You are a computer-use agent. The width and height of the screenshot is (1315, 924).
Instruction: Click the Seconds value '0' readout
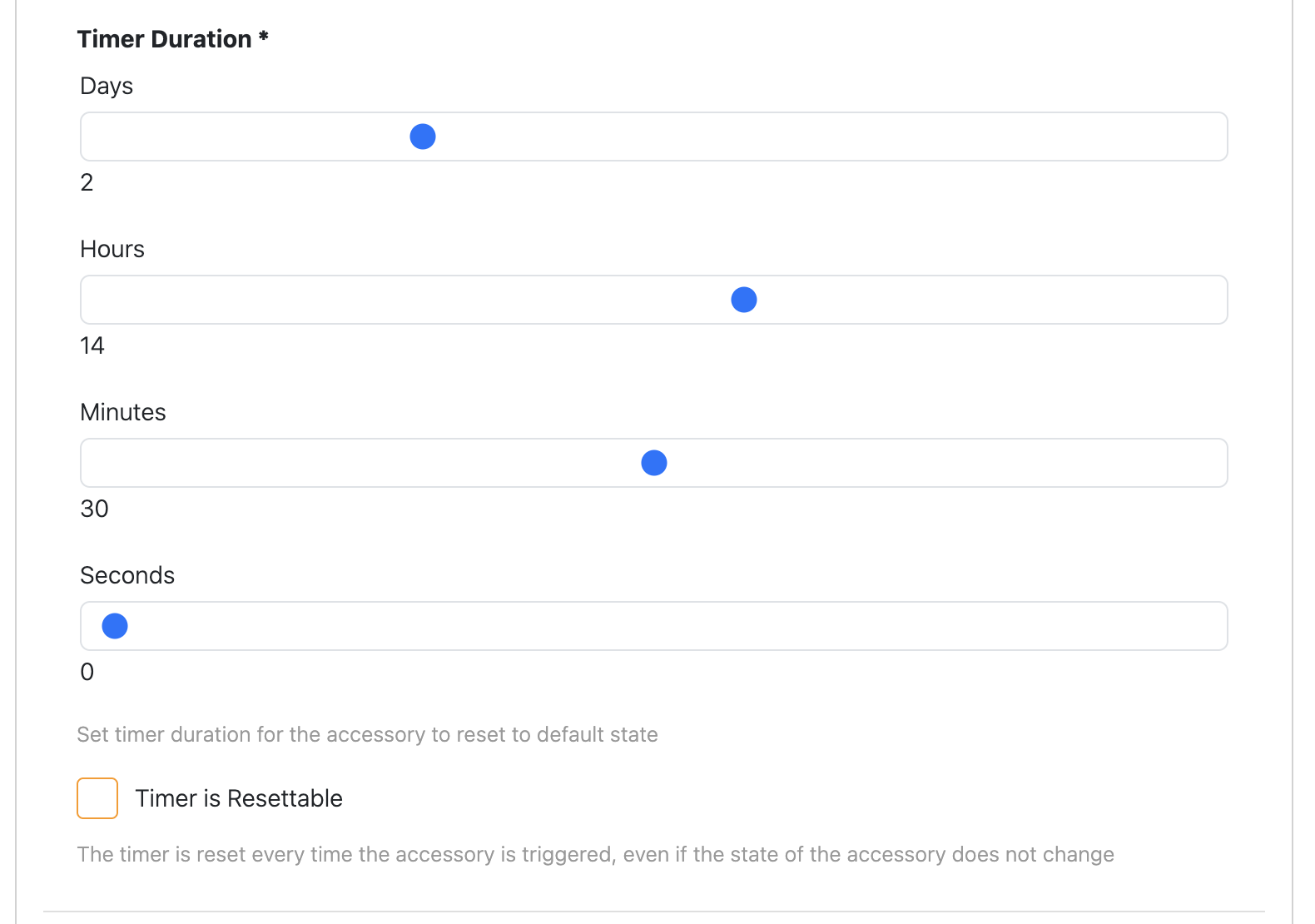pos(87,672)
